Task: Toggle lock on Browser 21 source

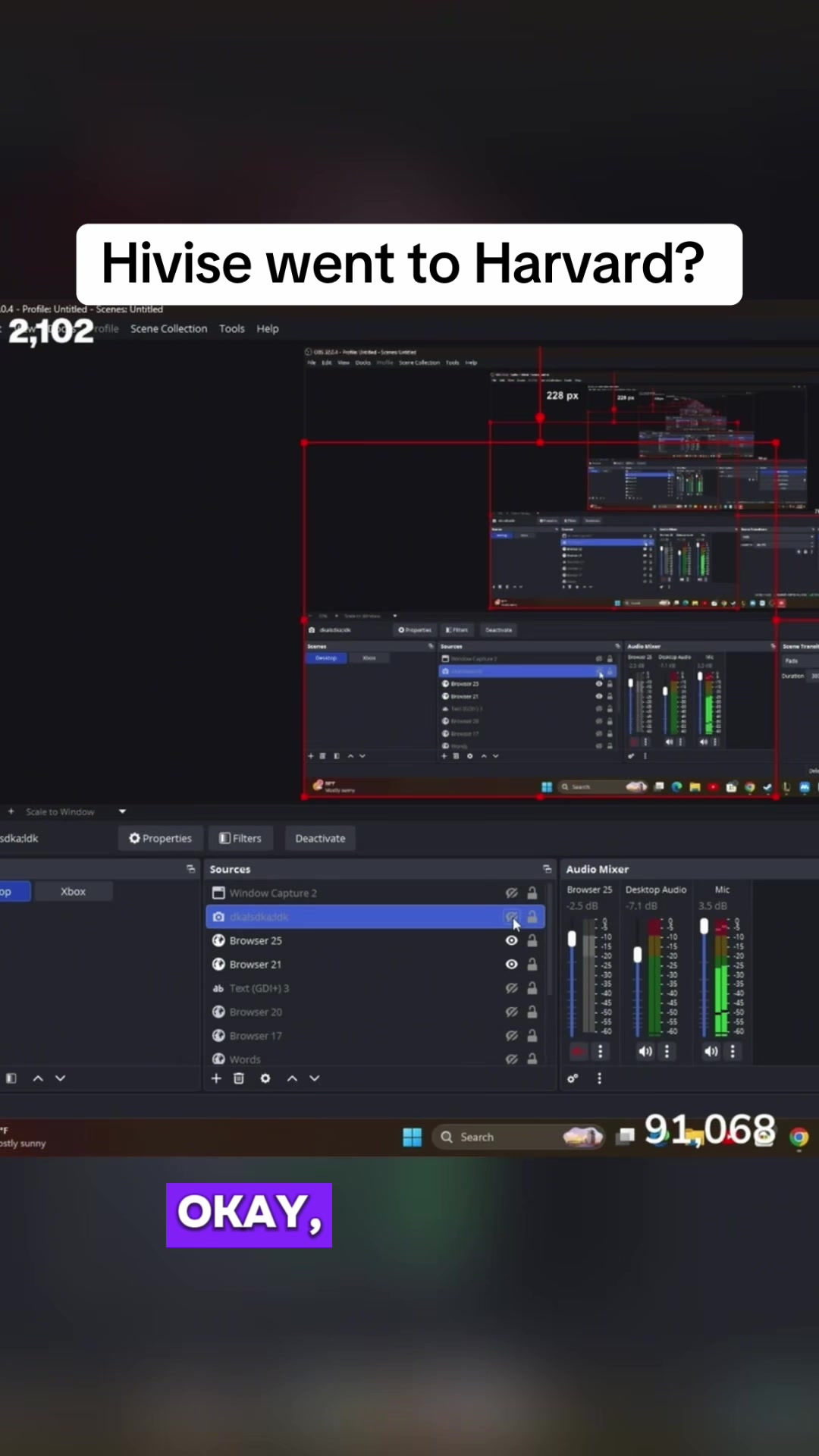Action: (532, 965)
